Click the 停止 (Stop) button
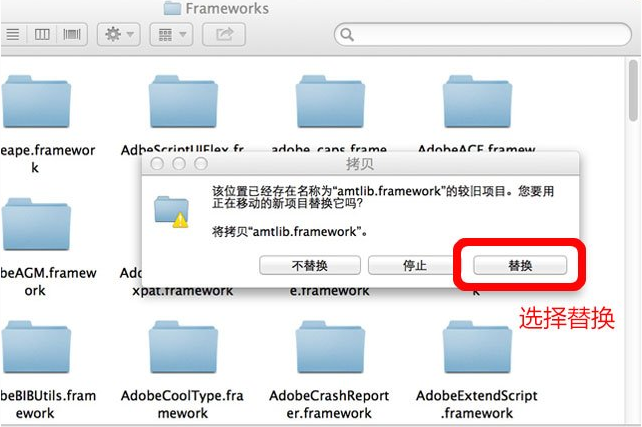The image size is (642, 427). point(414,266)
